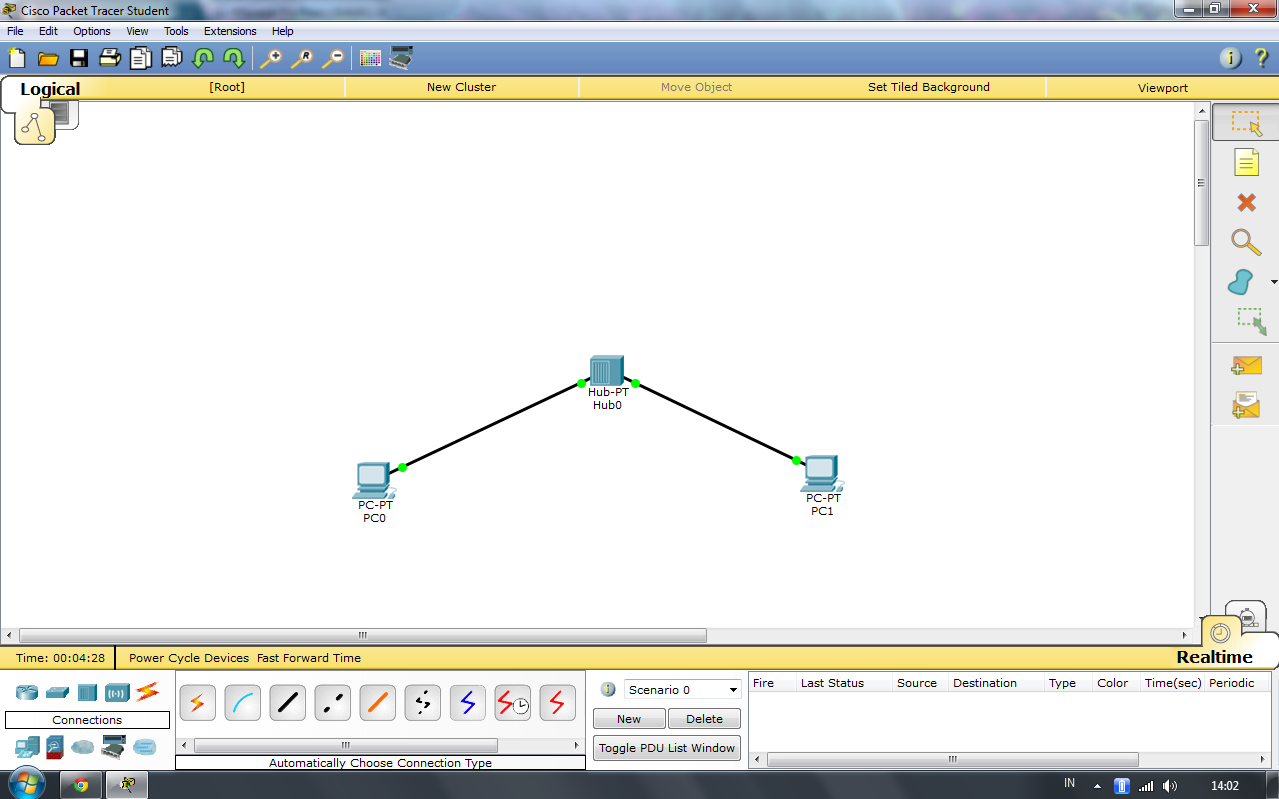The height and width of the screenshot is (799, 1279).
Task: Open the View menu
Action: point(137,31)
